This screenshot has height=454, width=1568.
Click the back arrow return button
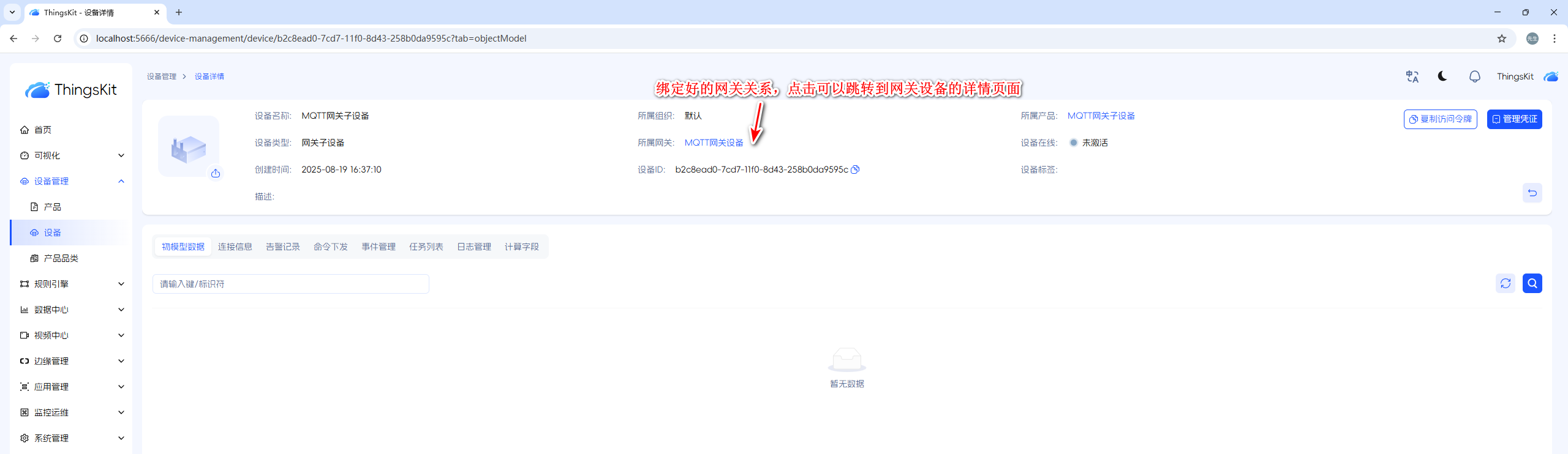1532,193
